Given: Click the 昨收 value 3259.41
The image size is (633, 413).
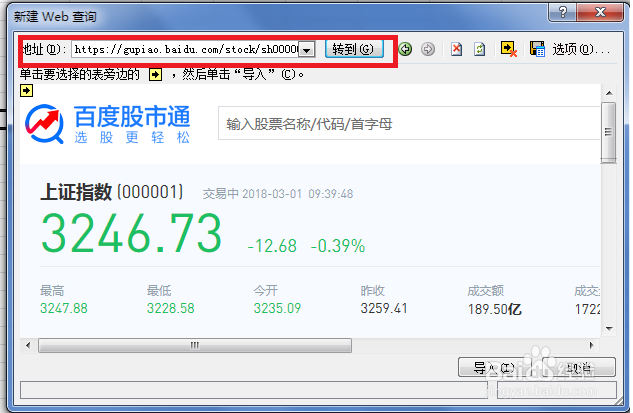Looking at the screenshot, I should (x=384, y=308).
